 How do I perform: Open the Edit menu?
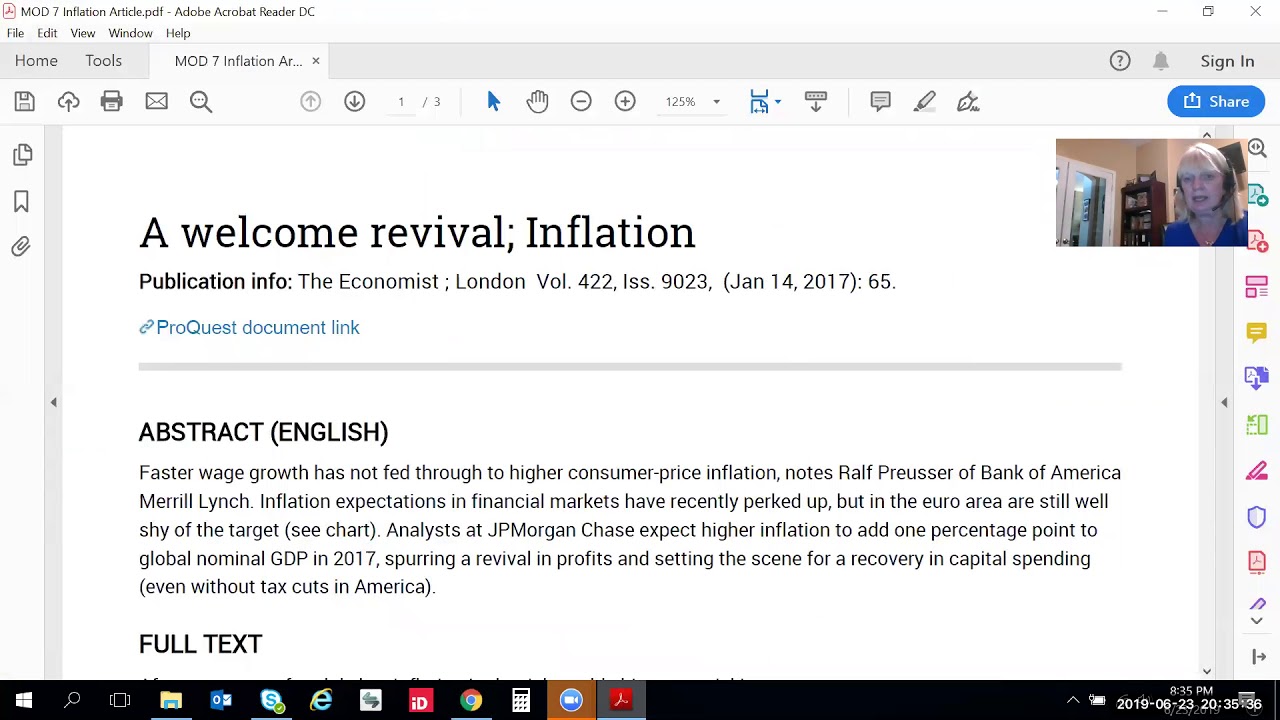[x=47, y=33]
